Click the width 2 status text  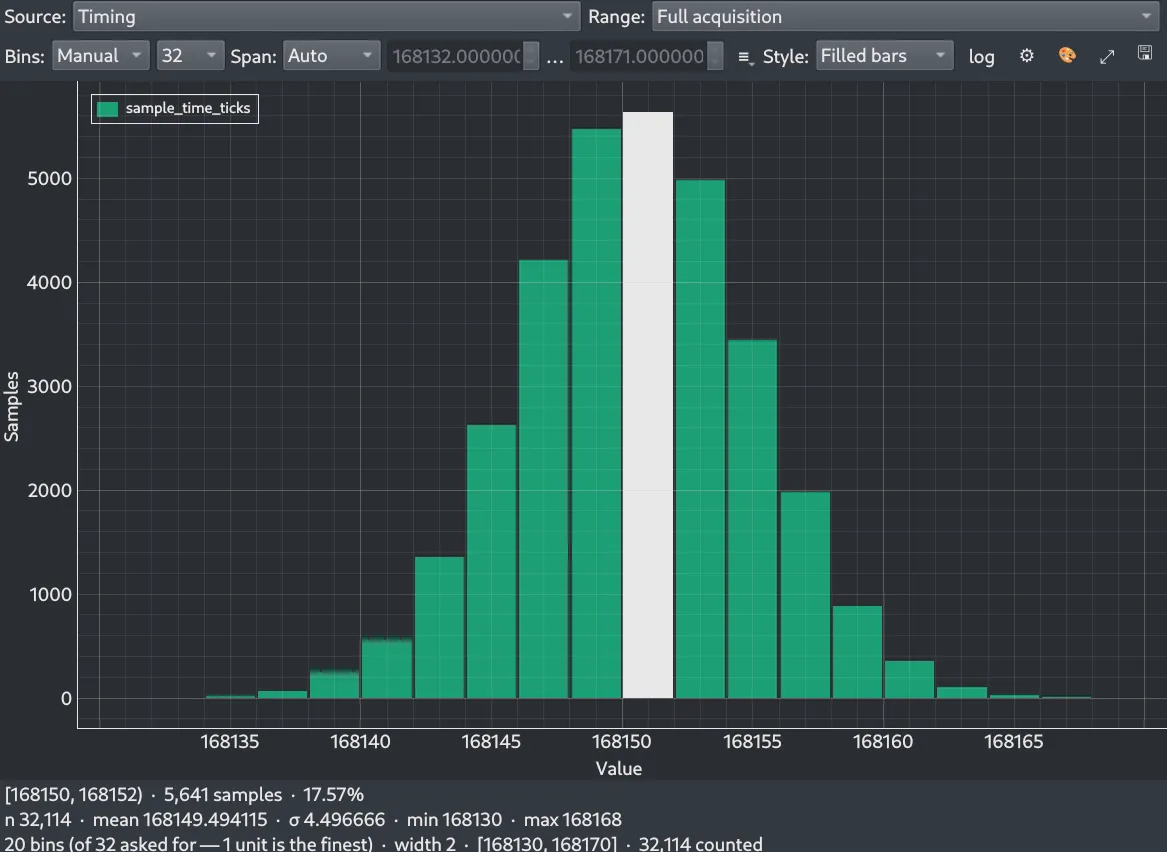tap(425, 844)
